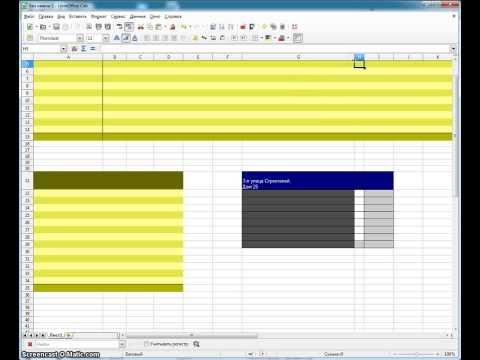
Task: Activate the format paintbrush
Action: tap(173, 27)
